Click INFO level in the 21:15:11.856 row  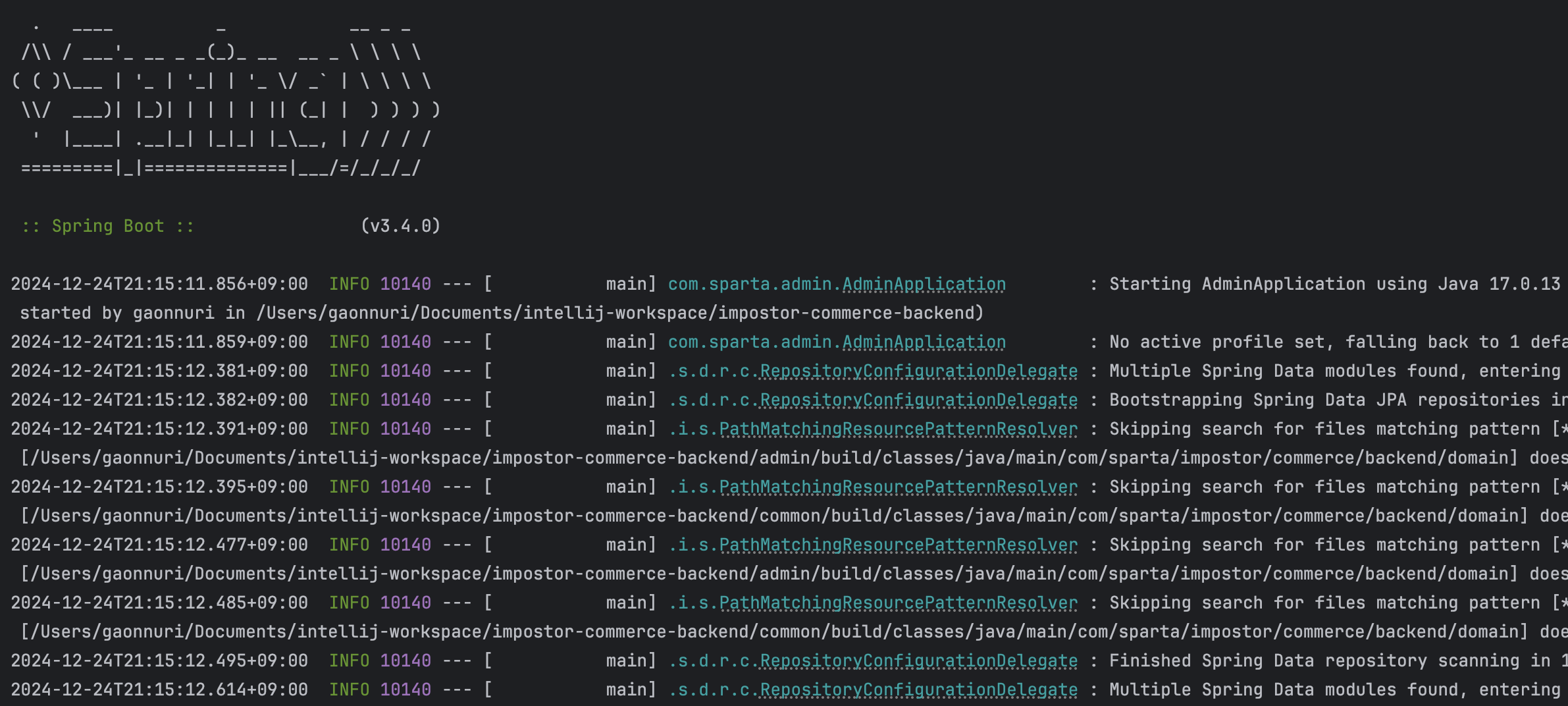tap(350, 284)
